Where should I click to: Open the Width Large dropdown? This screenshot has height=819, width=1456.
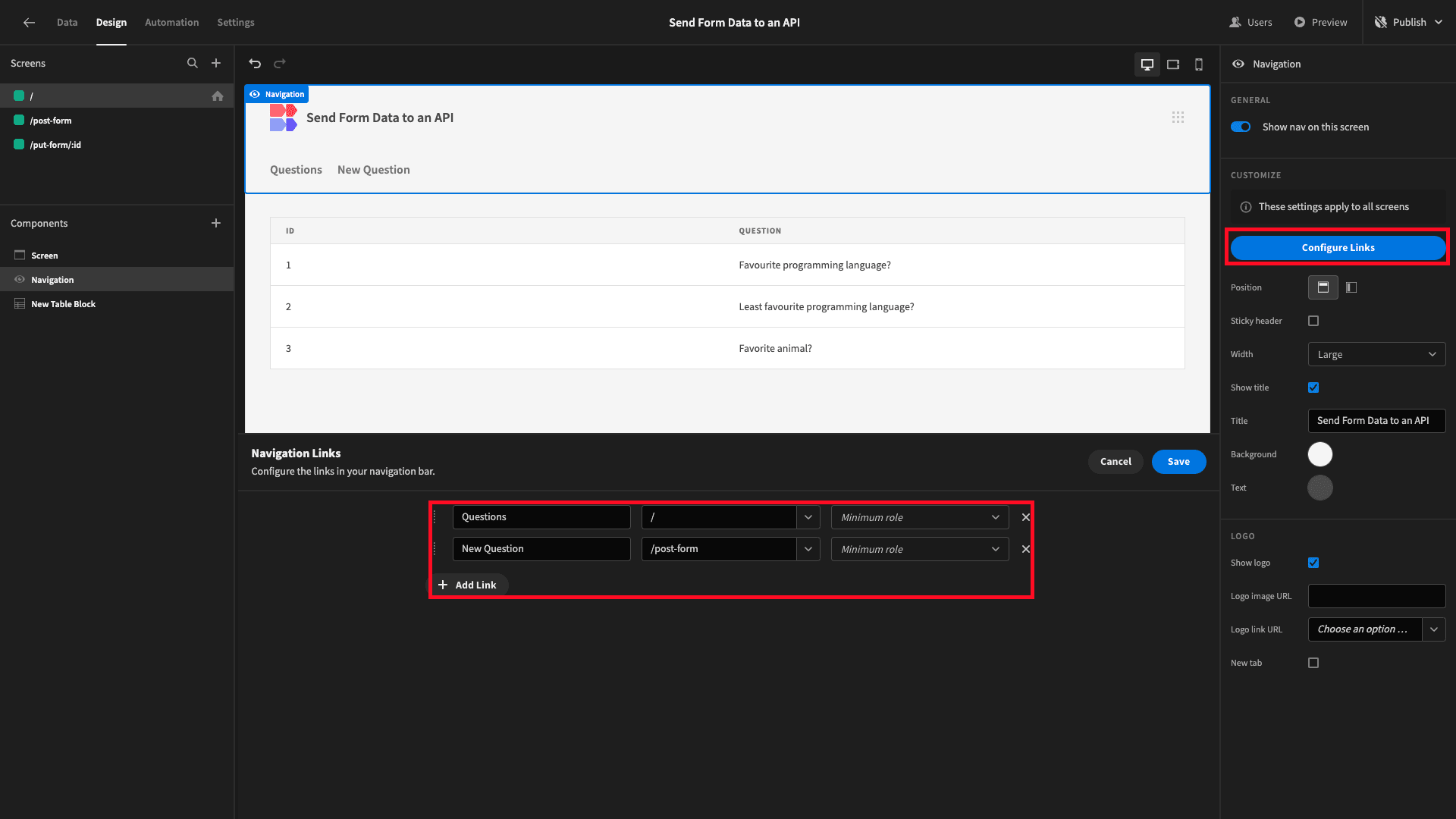1376,354
